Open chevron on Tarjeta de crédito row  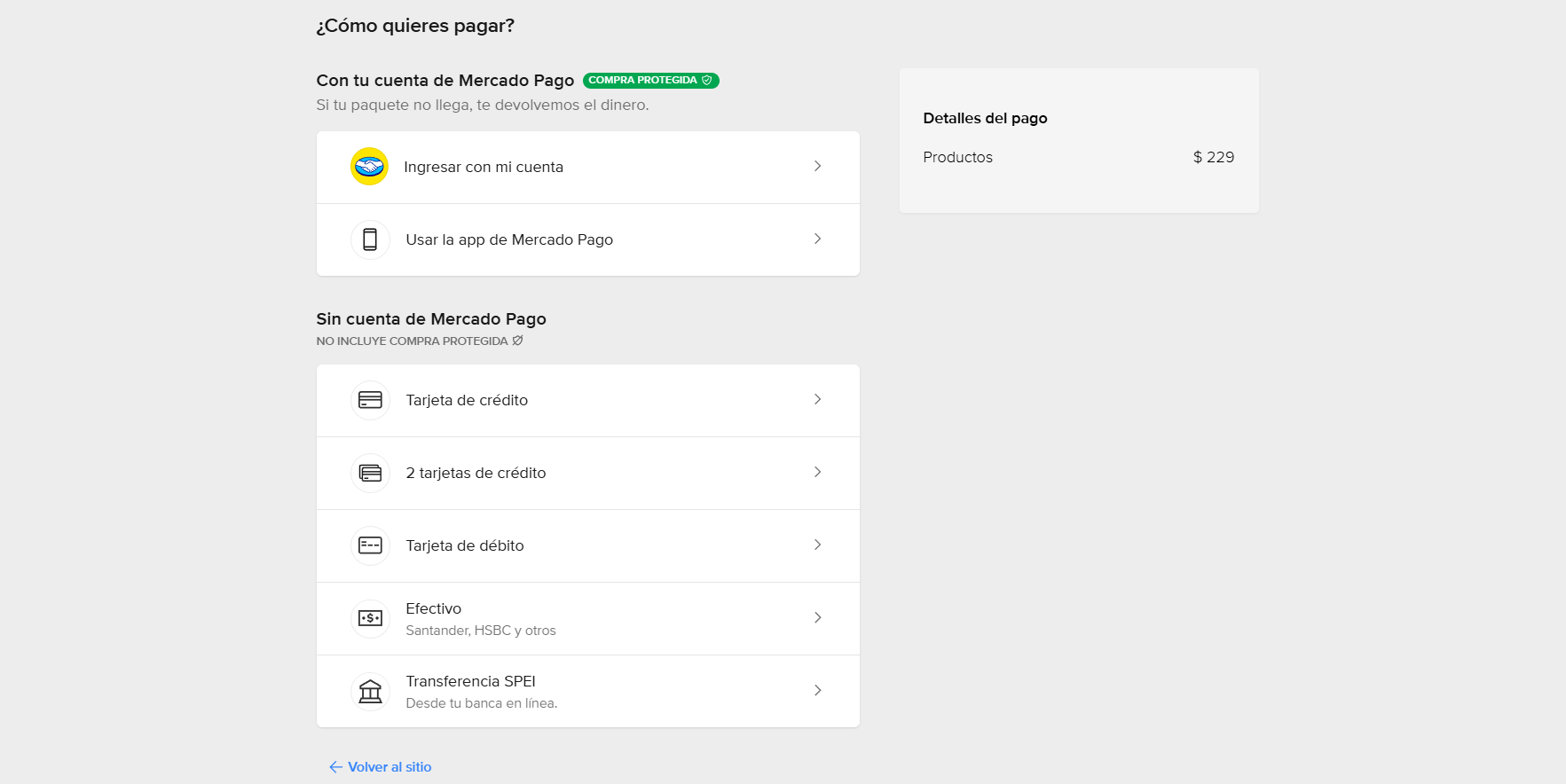(x=817, y=400)
